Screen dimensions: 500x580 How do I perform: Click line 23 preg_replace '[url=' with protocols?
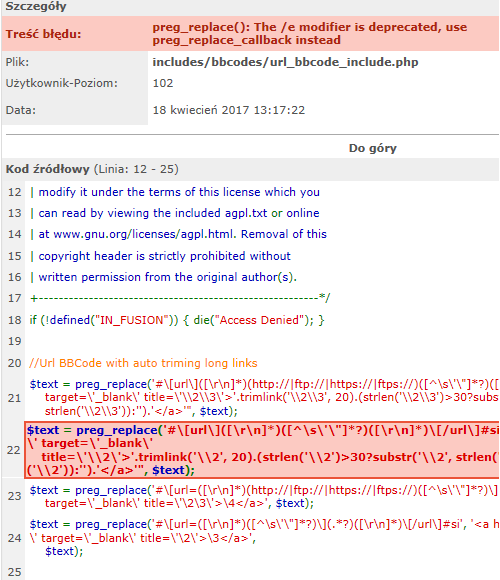[x=264, y=497]
